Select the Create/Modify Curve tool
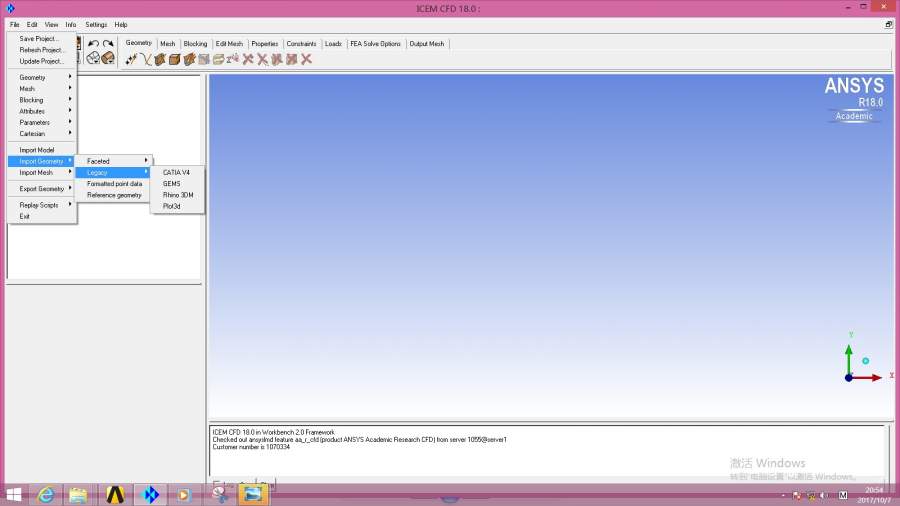Viewport: 900px width, 506px height. pyautogui.click(x=145, y=59)
